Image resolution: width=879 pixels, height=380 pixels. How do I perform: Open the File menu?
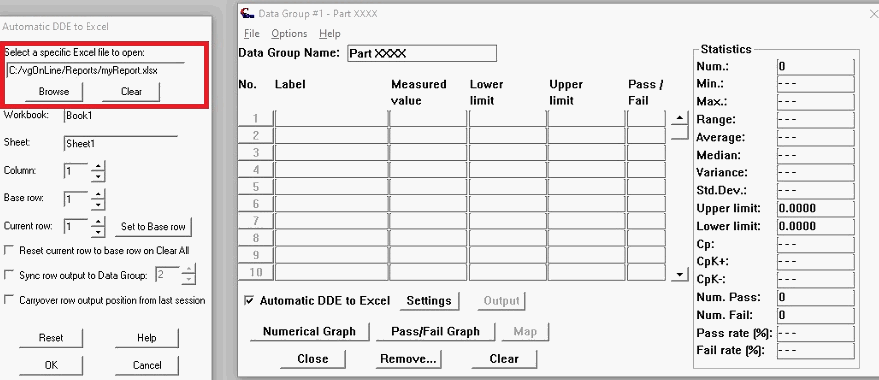coord(252,34)
